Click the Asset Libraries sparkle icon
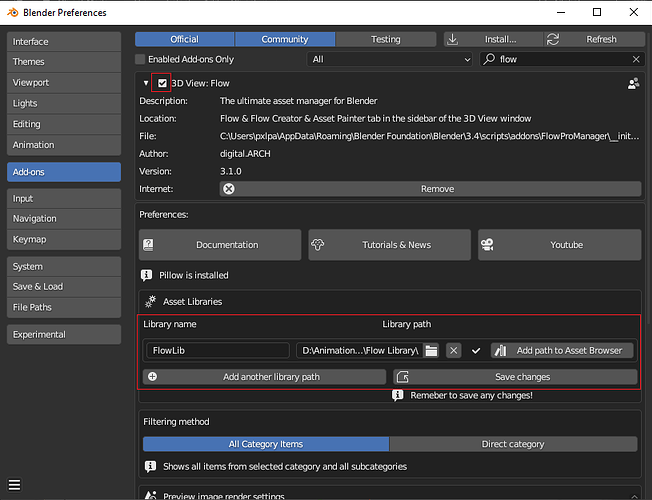Screen dimensions: 652x500 click(150, 301)
